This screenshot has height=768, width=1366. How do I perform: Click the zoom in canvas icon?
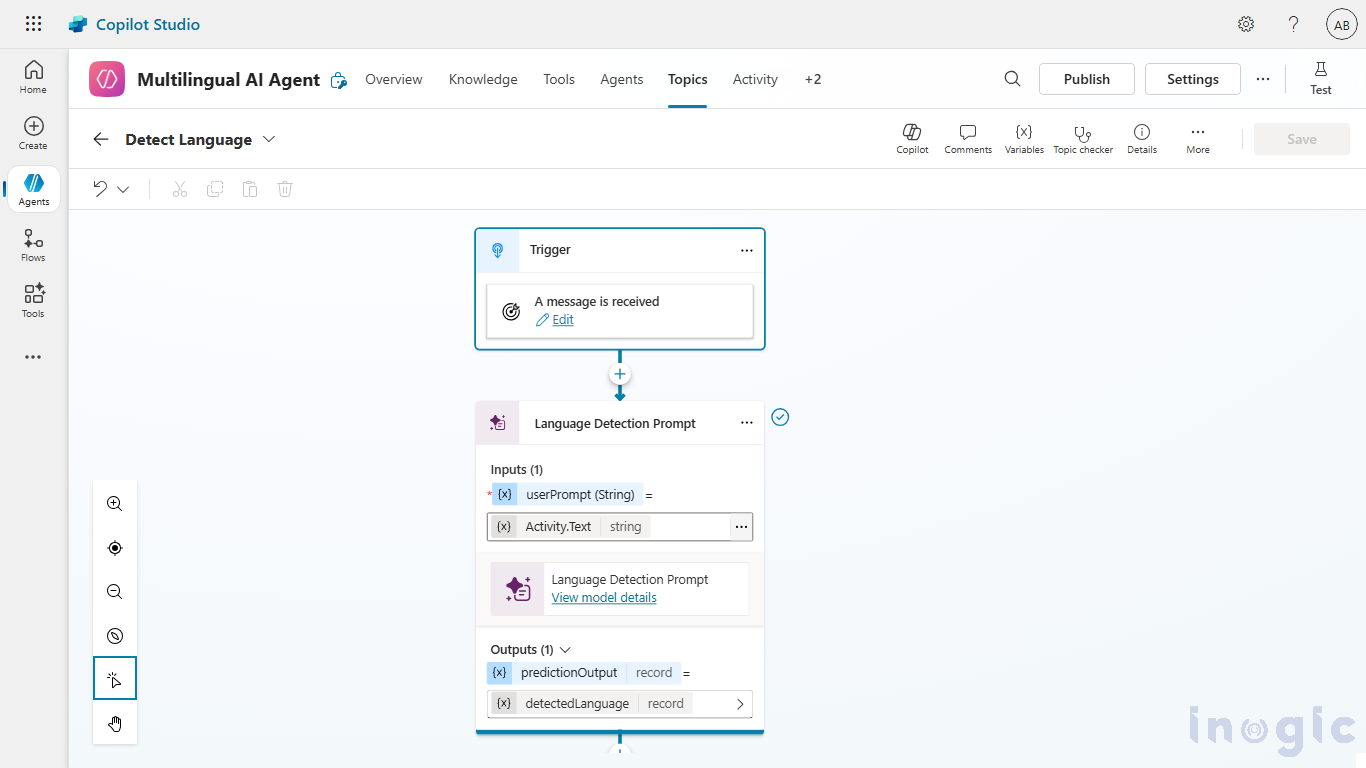[115, 504]
